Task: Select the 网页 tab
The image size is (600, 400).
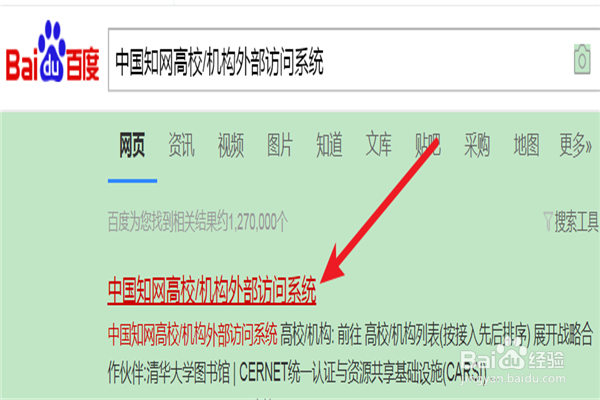Action: pyautogui.click(x=132, y=145)
